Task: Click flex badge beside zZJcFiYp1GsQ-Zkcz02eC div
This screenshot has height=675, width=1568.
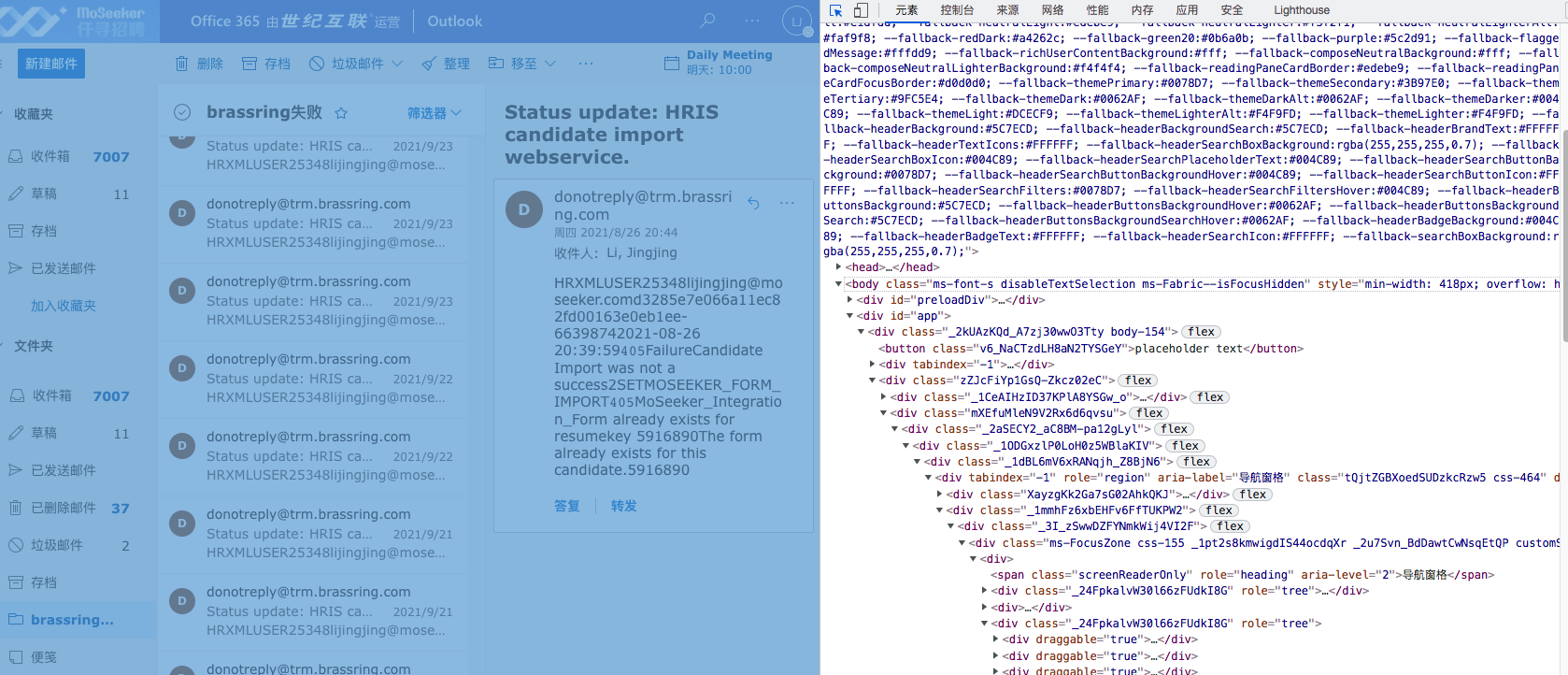Action: point(1137,381)
